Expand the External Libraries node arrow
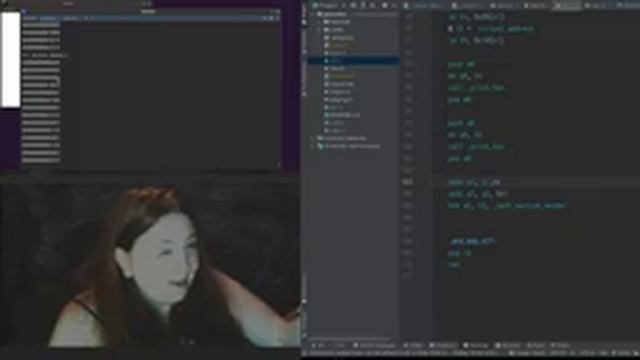640x360 pixels. point(313,138)
